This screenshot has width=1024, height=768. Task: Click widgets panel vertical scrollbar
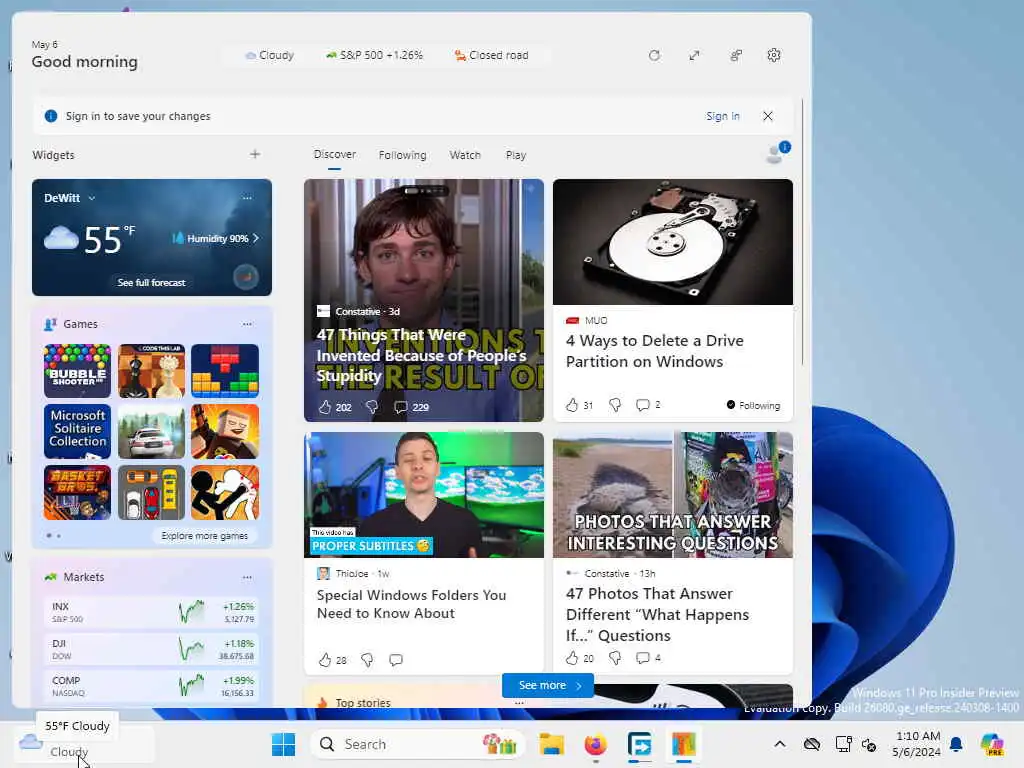803,232
